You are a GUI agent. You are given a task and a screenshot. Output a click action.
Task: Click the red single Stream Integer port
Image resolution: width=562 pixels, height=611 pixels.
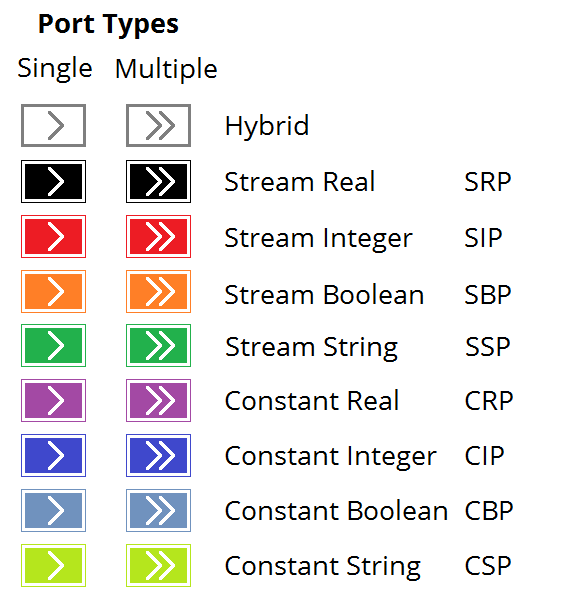(53, 236)
